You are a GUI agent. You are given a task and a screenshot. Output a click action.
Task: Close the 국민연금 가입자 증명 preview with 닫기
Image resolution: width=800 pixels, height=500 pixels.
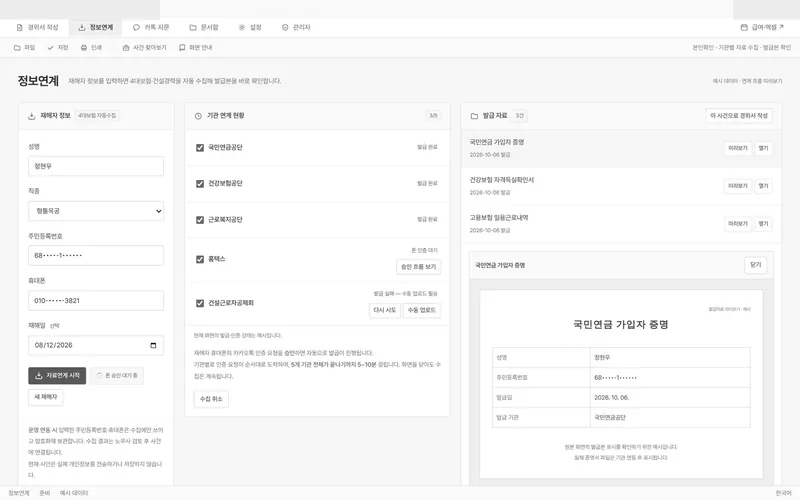tap(756, 265)
